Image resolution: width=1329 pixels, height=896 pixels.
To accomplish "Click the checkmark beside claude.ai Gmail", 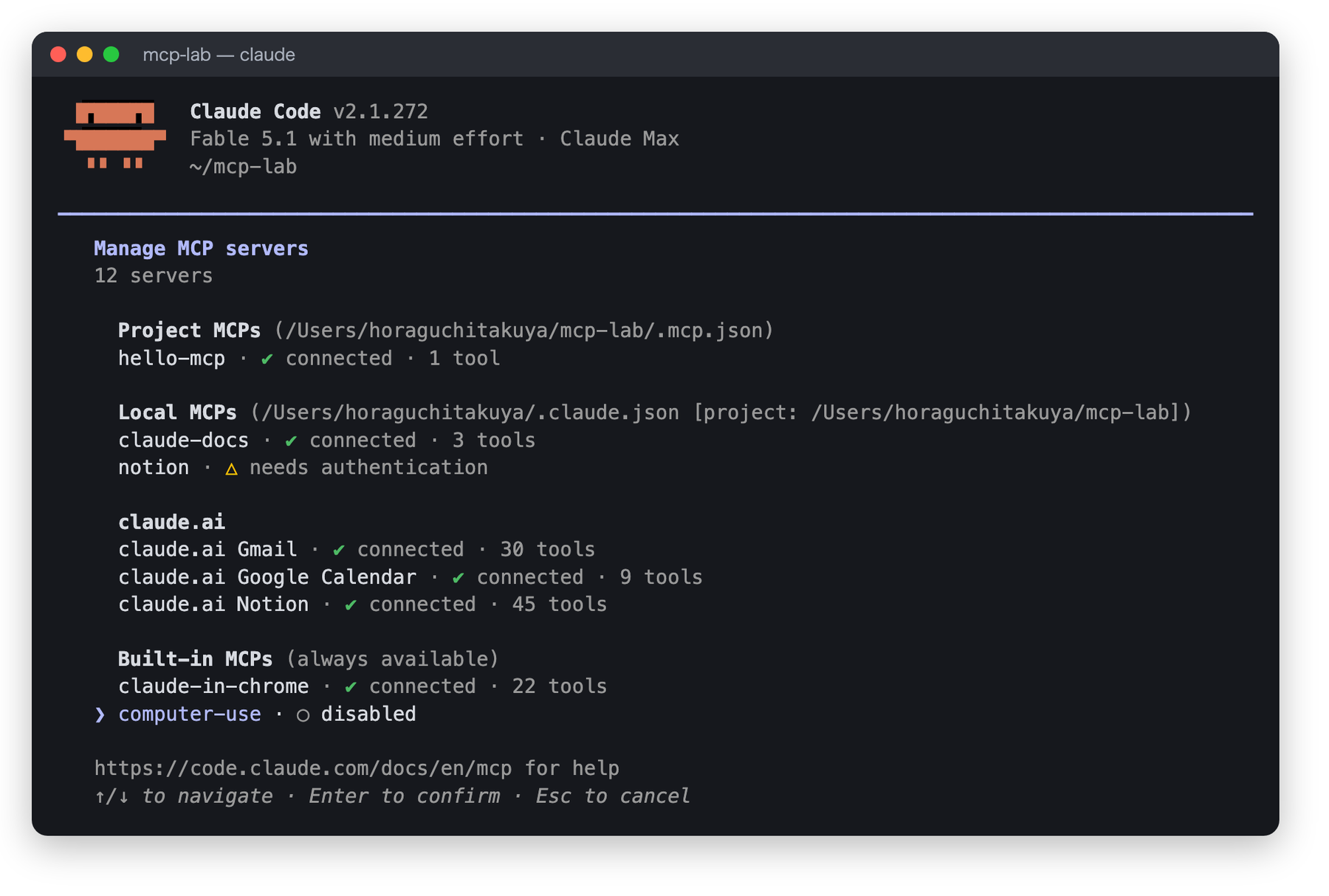I will tap(339, 550).
